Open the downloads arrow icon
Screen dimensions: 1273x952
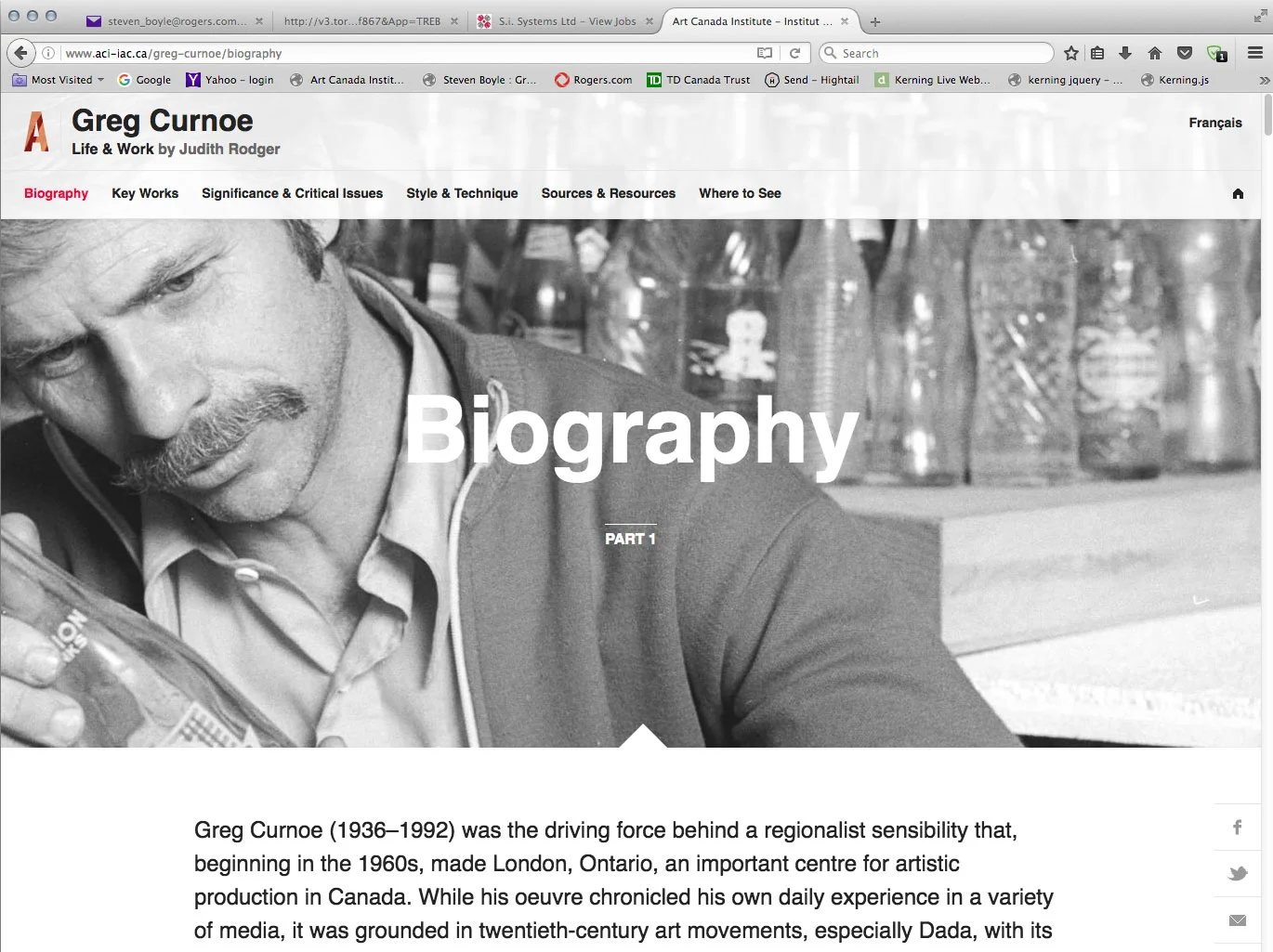pyautogui.click(x=1125, y=53)
